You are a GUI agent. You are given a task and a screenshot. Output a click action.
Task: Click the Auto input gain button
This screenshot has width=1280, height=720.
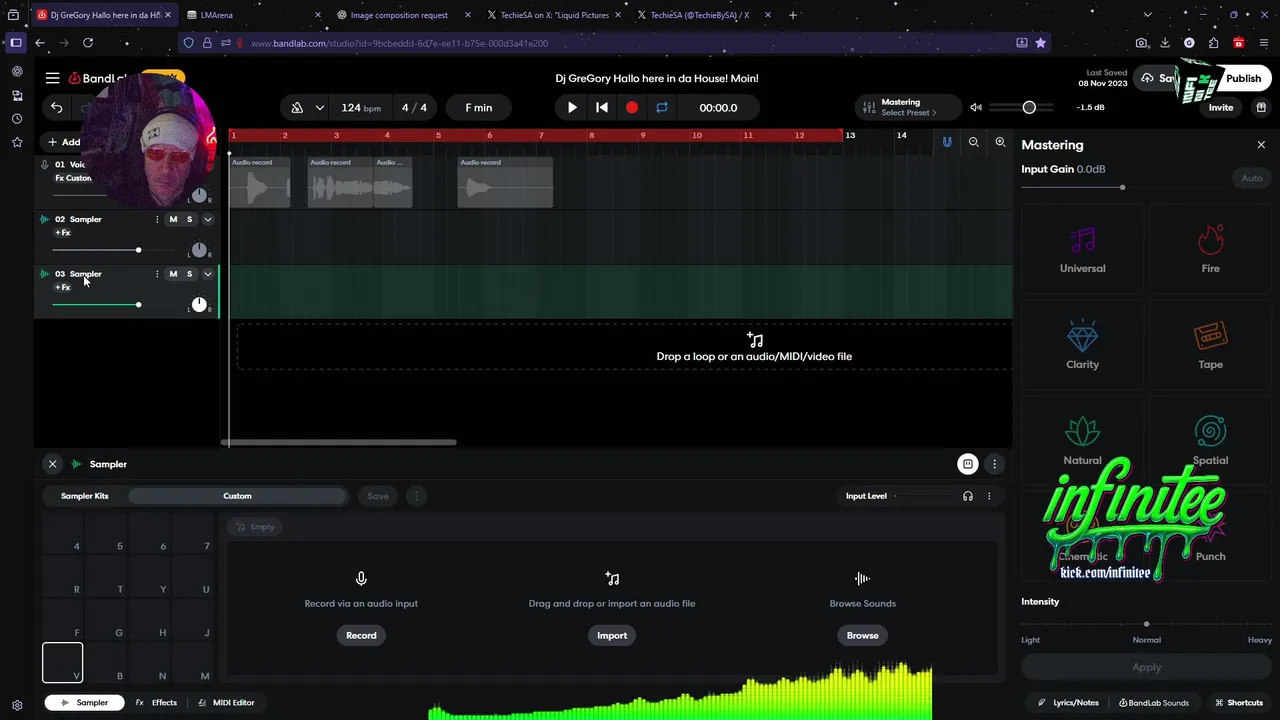point(1252,178)
